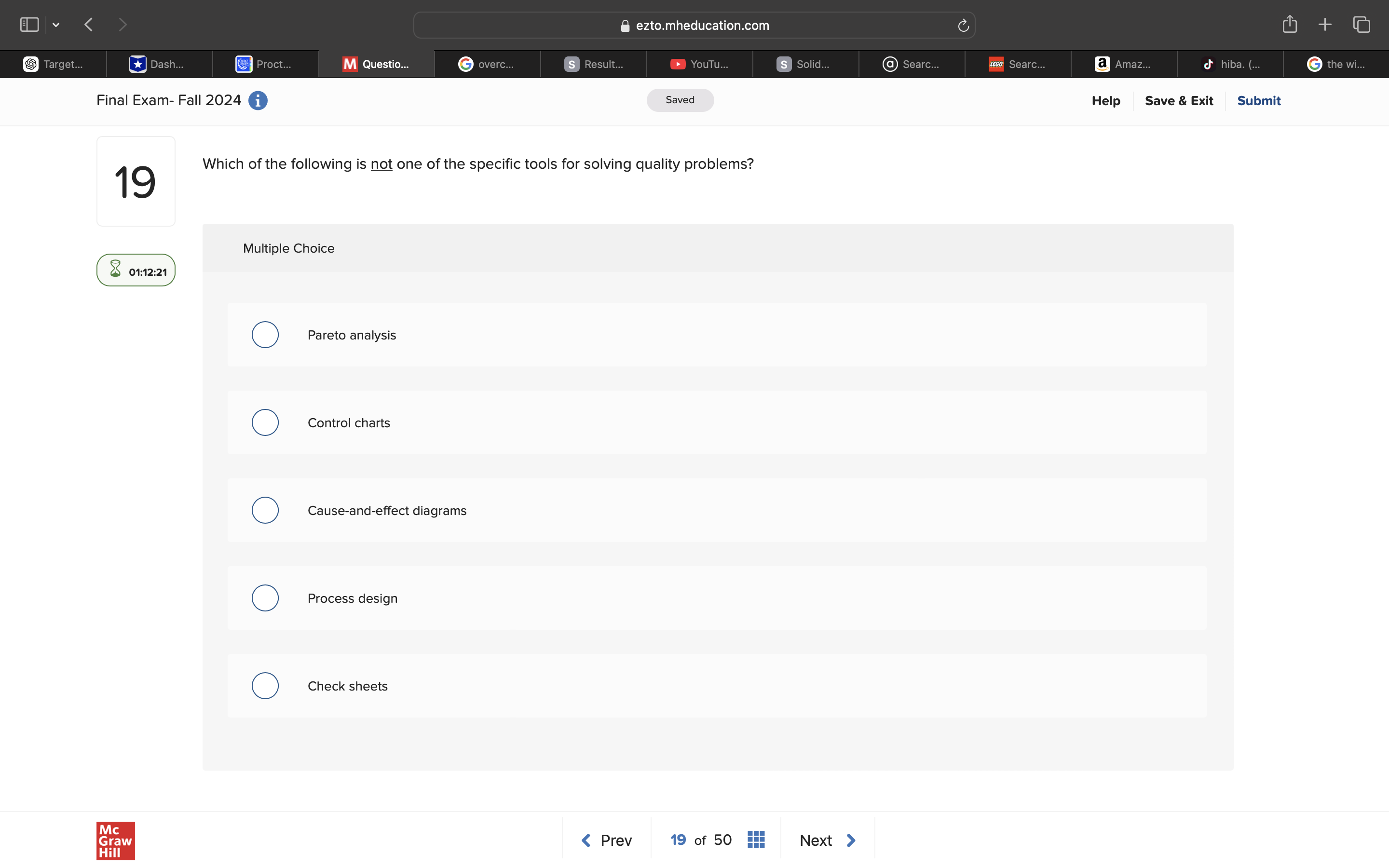
Task: Click the McGraw Hill logo
Action: coord(115,841)
